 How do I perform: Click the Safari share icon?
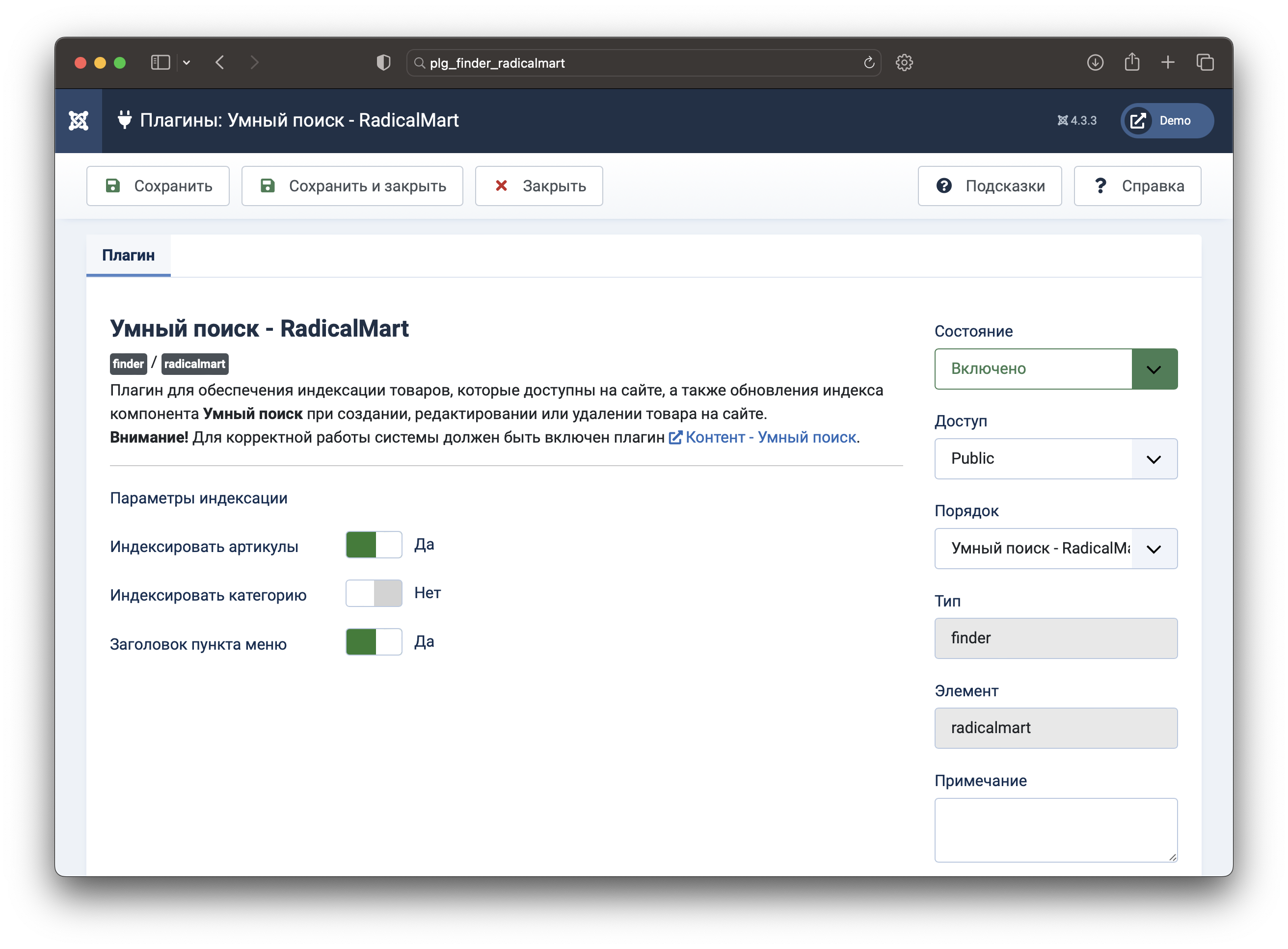click(x=1132, y=62)
